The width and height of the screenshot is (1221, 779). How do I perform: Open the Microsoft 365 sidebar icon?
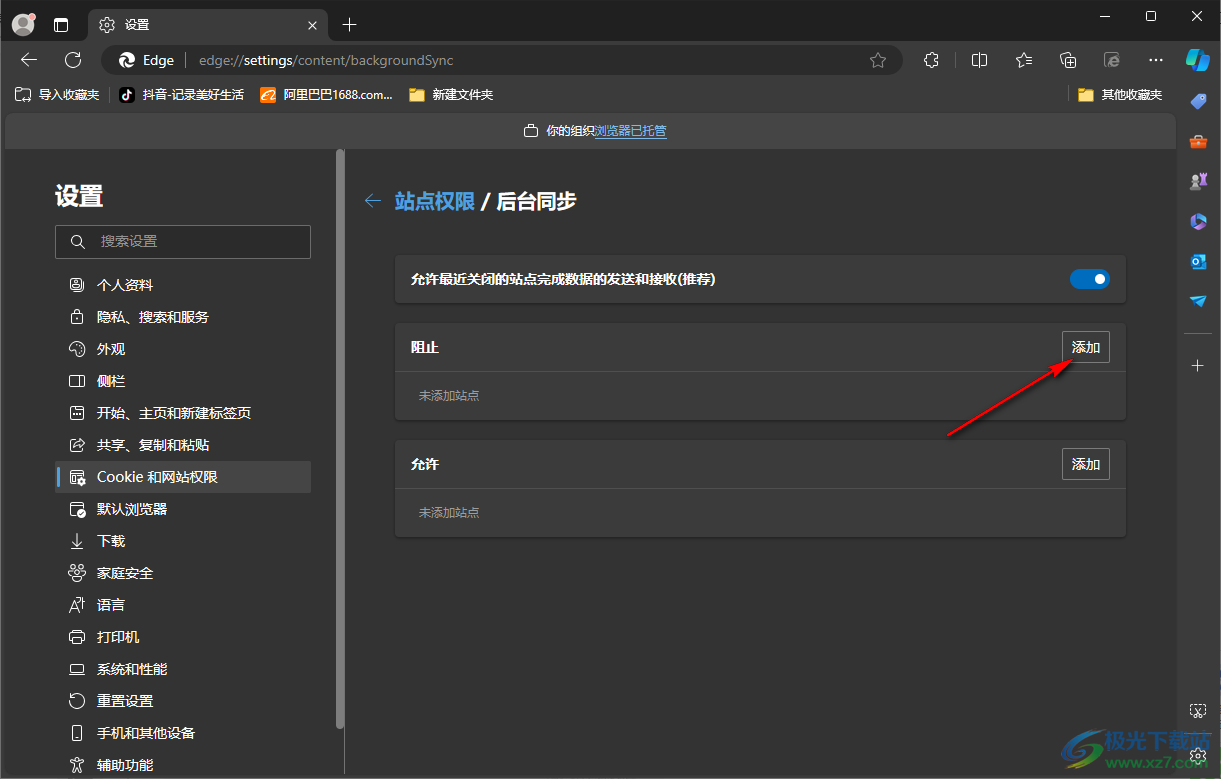(1198, 221)
